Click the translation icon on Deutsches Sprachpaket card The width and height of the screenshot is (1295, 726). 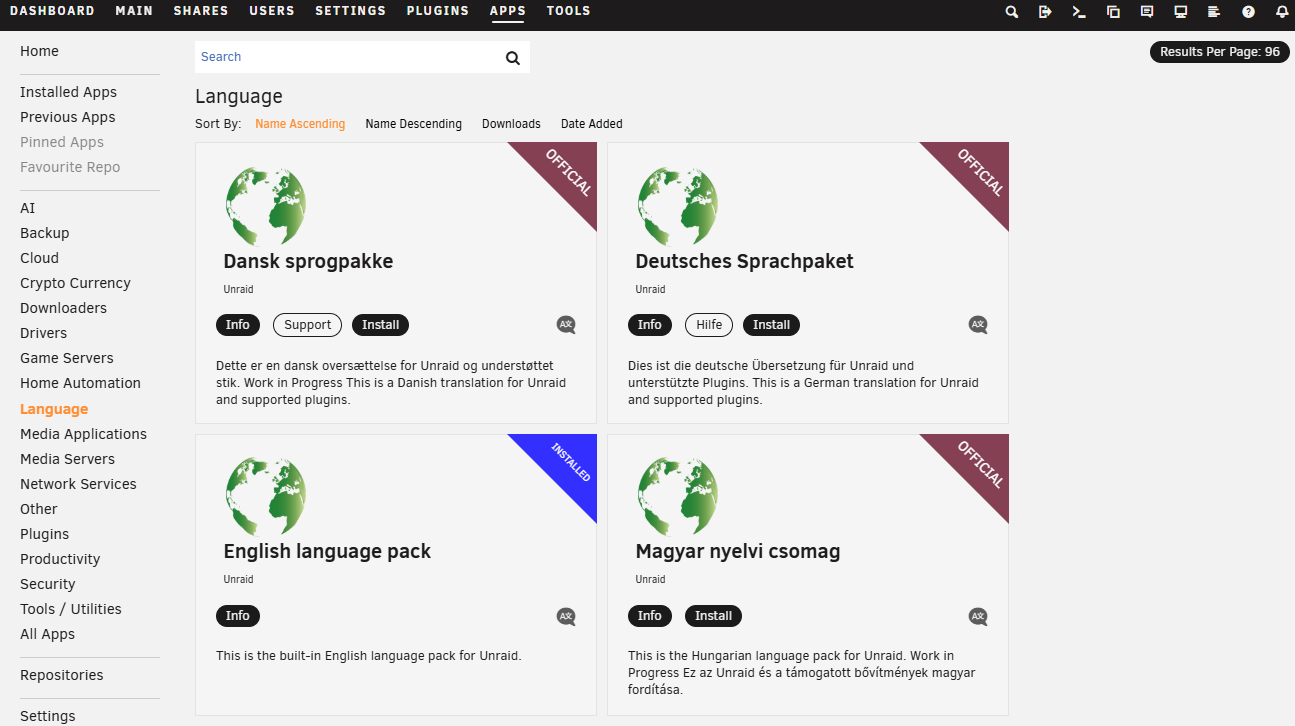coord(978,324)
